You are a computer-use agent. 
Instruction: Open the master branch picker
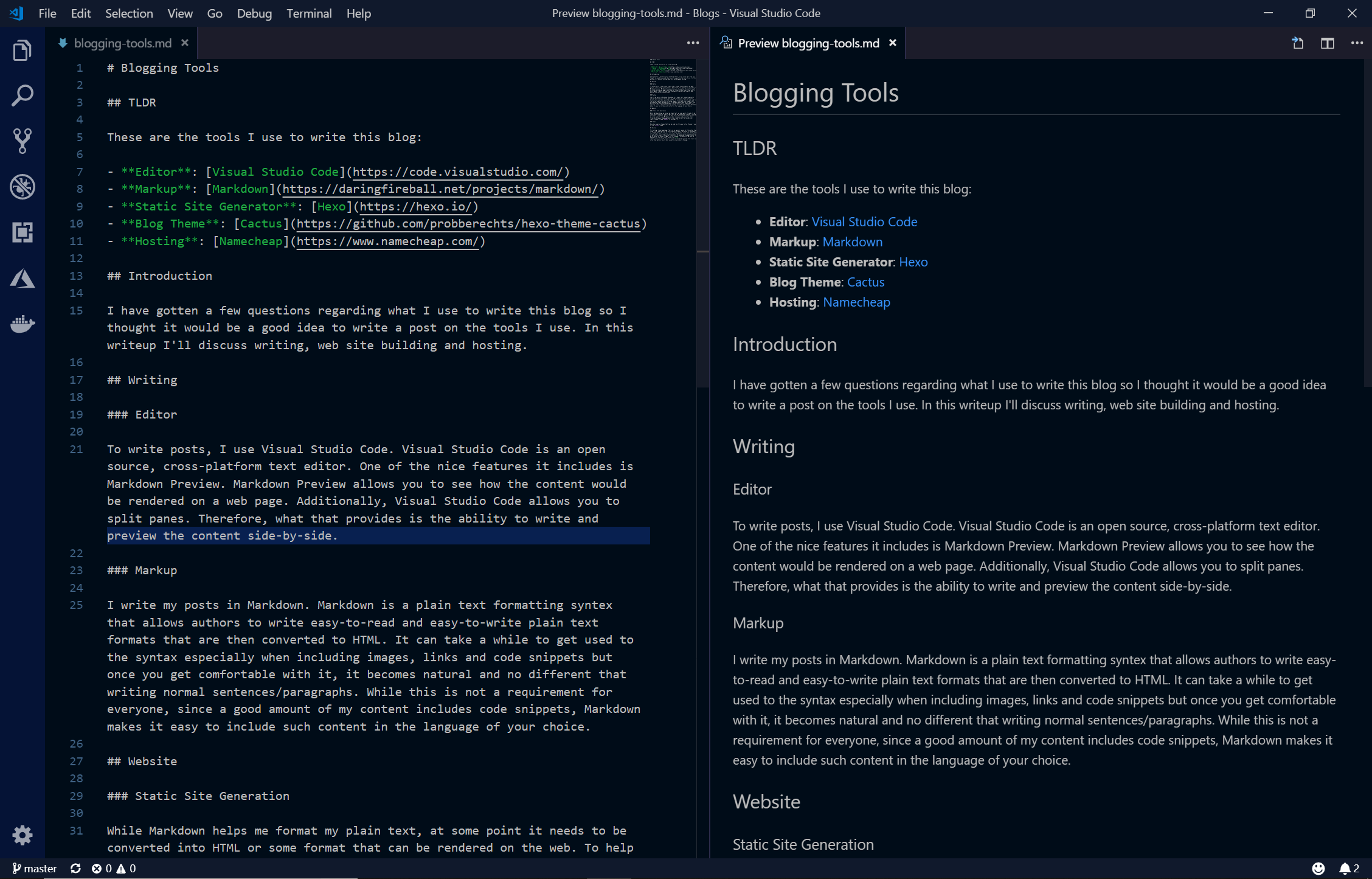35,869
